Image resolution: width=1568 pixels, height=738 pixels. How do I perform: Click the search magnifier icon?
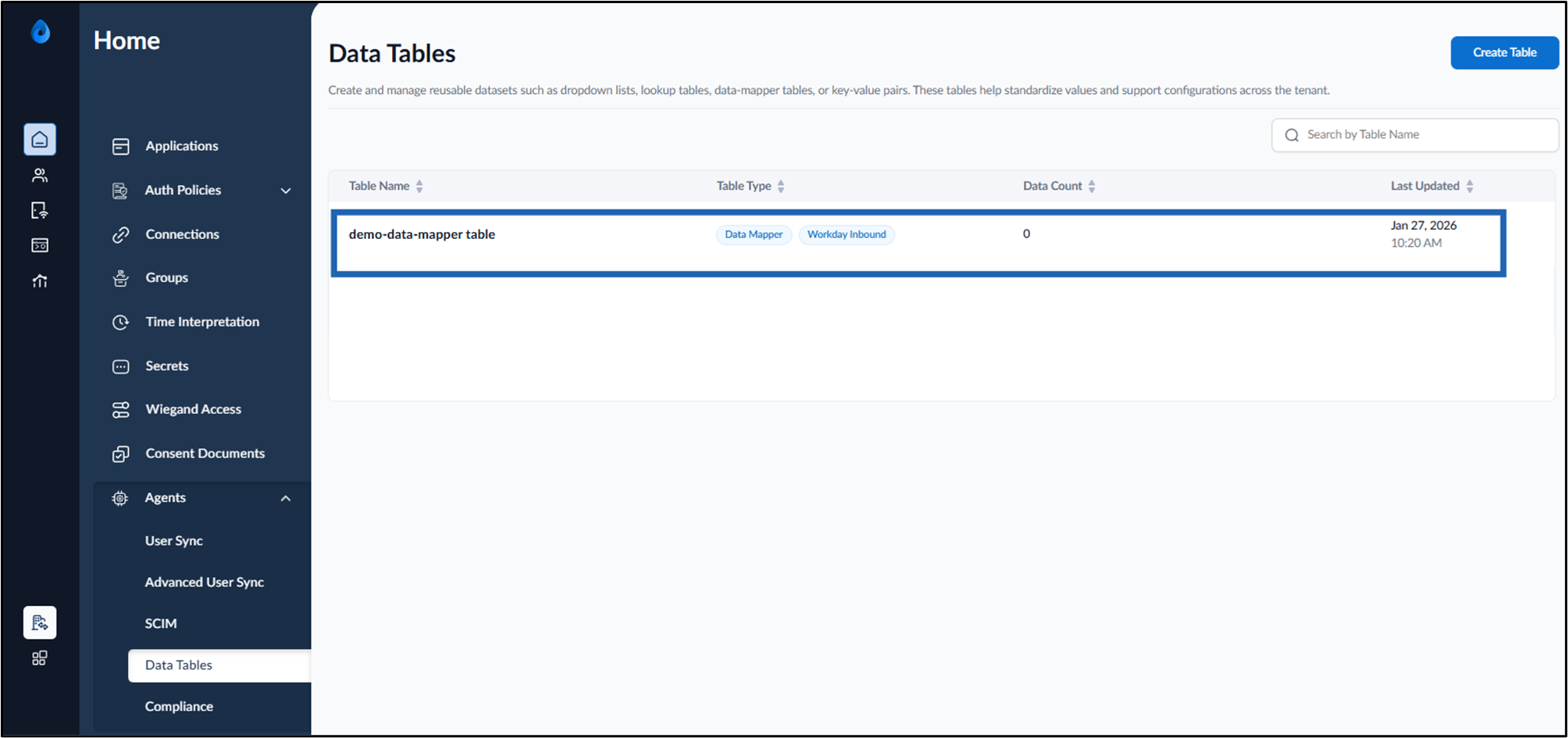point(1292,135)
